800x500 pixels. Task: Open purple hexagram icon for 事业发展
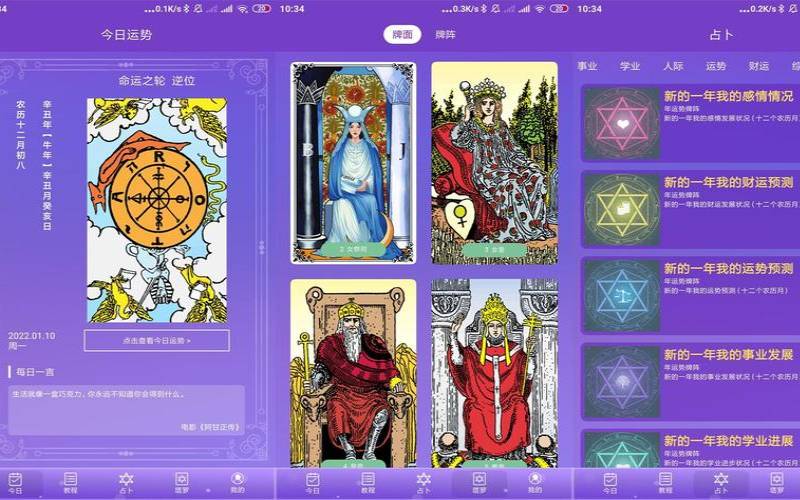(622, 382)
